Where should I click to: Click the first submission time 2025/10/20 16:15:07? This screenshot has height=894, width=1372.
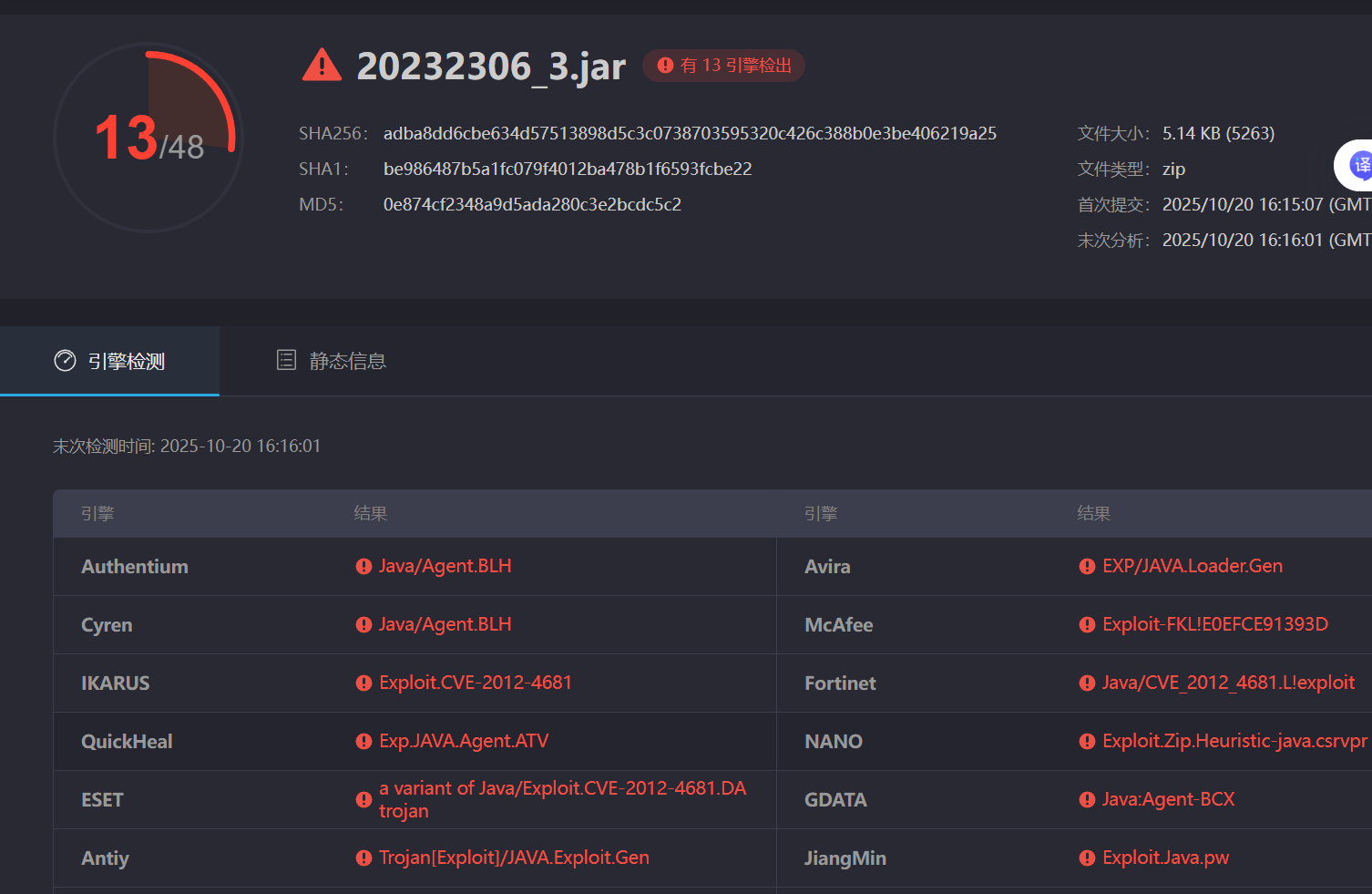pyautogui.click(x=1266, y=204)
